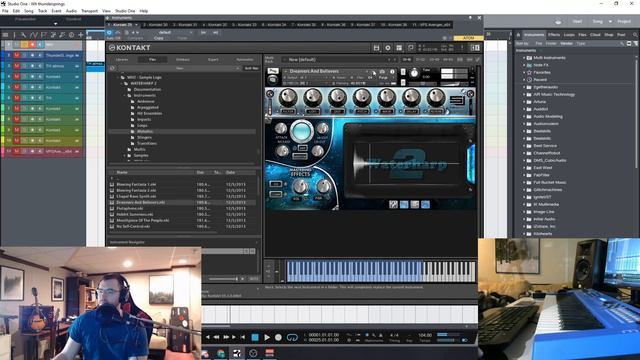Click return-to-zero transport arrow

(x=242, y=337)
